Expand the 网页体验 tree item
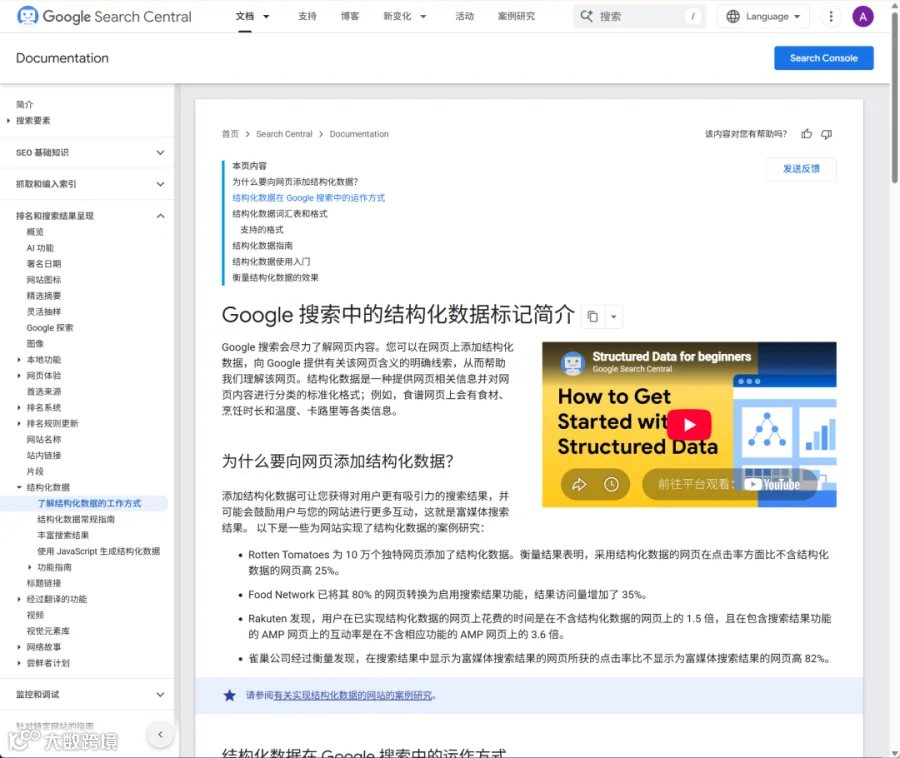 click(x=19, y=376)
